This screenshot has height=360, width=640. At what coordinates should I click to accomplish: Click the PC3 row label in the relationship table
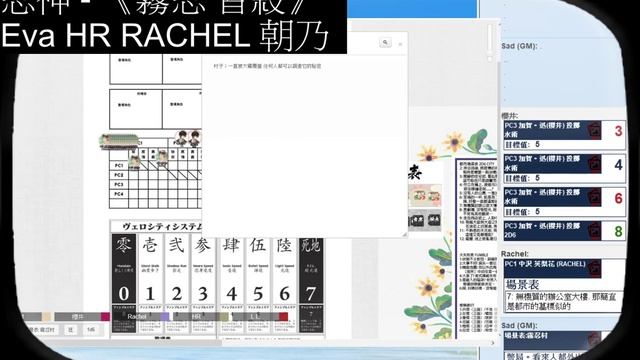point(119,184)
